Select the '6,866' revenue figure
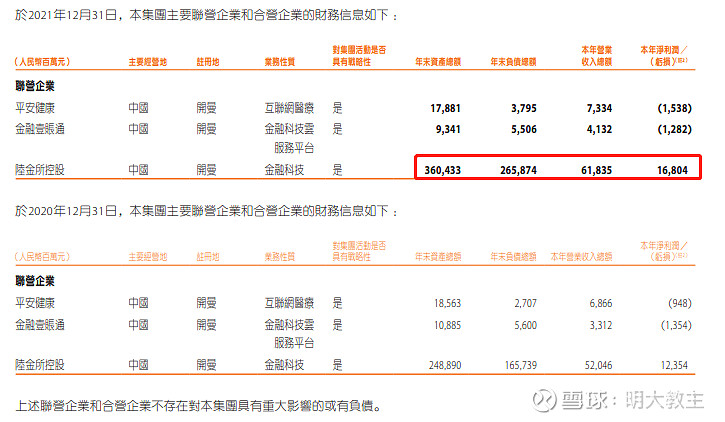This screenshot has width=725, height=422. click(x=601, y=303)
